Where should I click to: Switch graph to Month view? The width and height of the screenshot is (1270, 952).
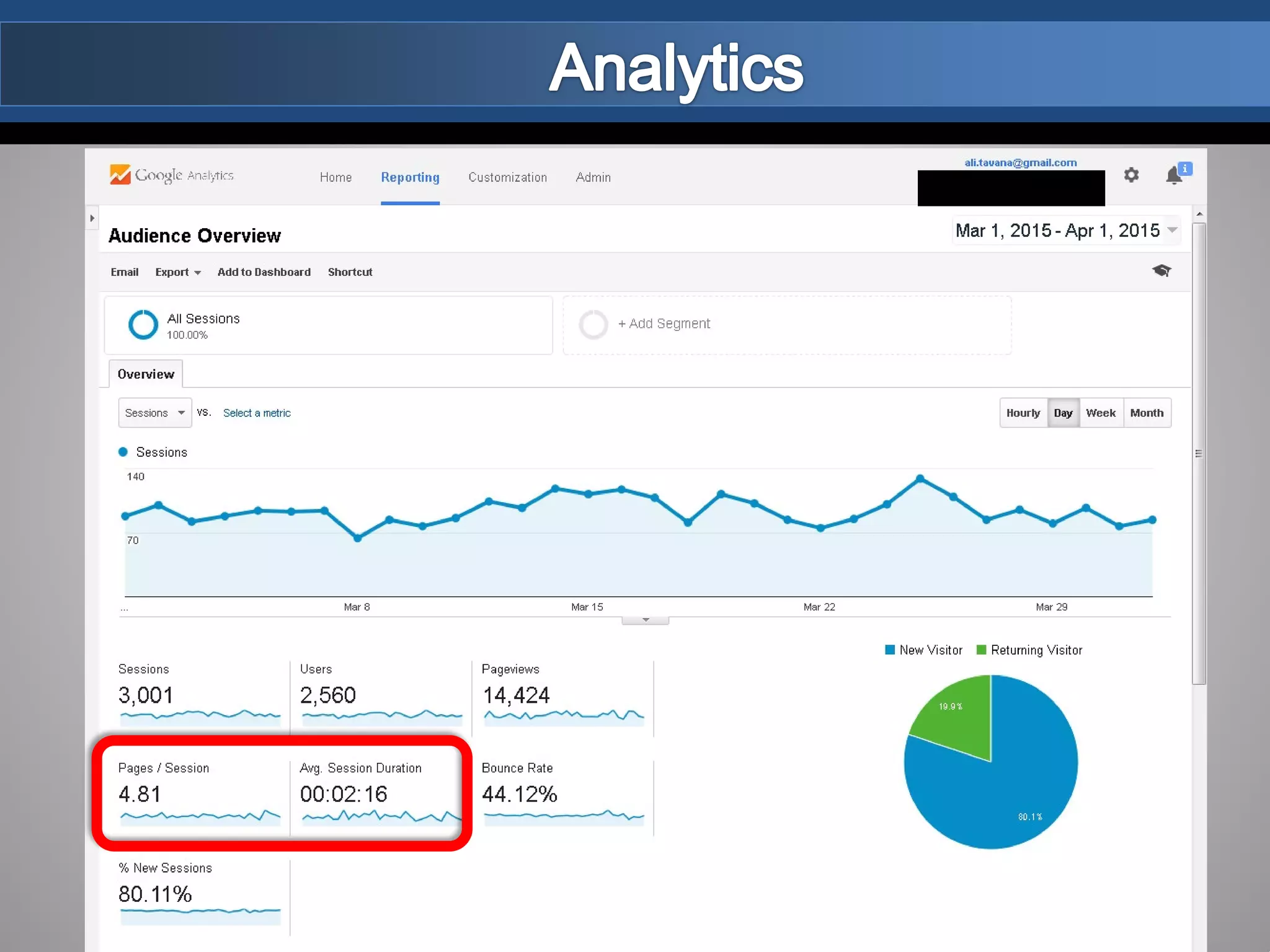point(1146,413)
